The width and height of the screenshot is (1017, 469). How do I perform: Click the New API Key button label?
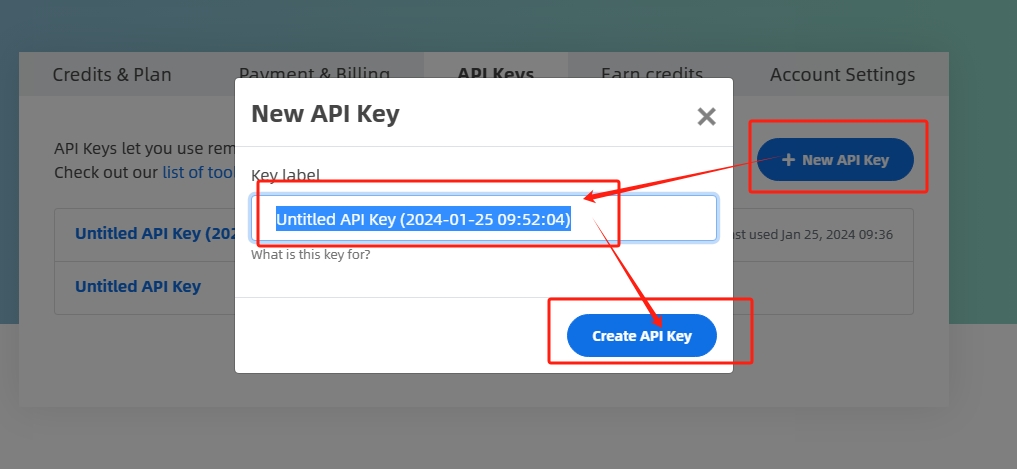click(845, 160)
